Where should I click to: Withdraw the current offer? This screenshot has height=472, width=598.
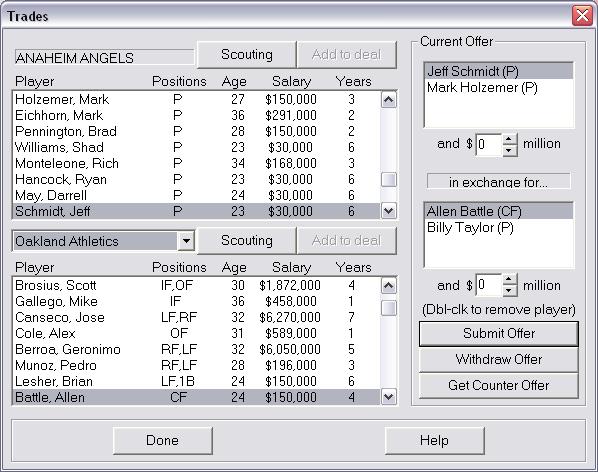[x=498, y=360]
